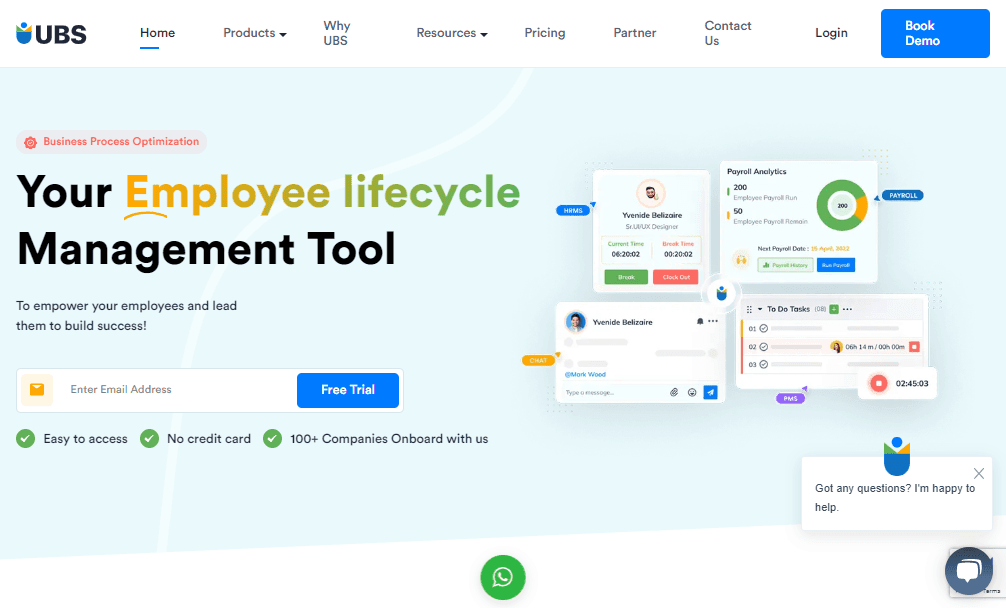
Task: Click the Book Demo button
Action: click(935, 33)
